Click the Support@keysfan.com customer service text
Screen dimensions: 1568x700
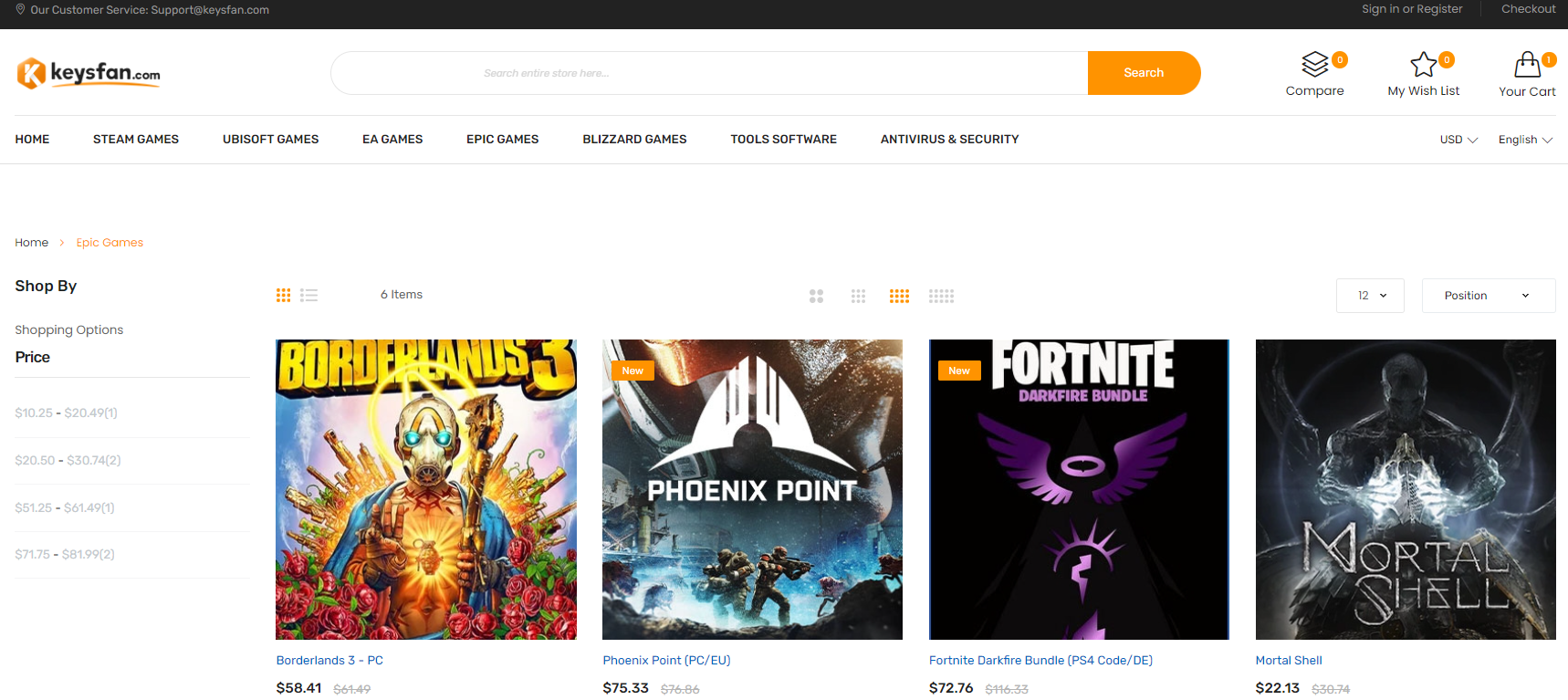pos(210,10)
